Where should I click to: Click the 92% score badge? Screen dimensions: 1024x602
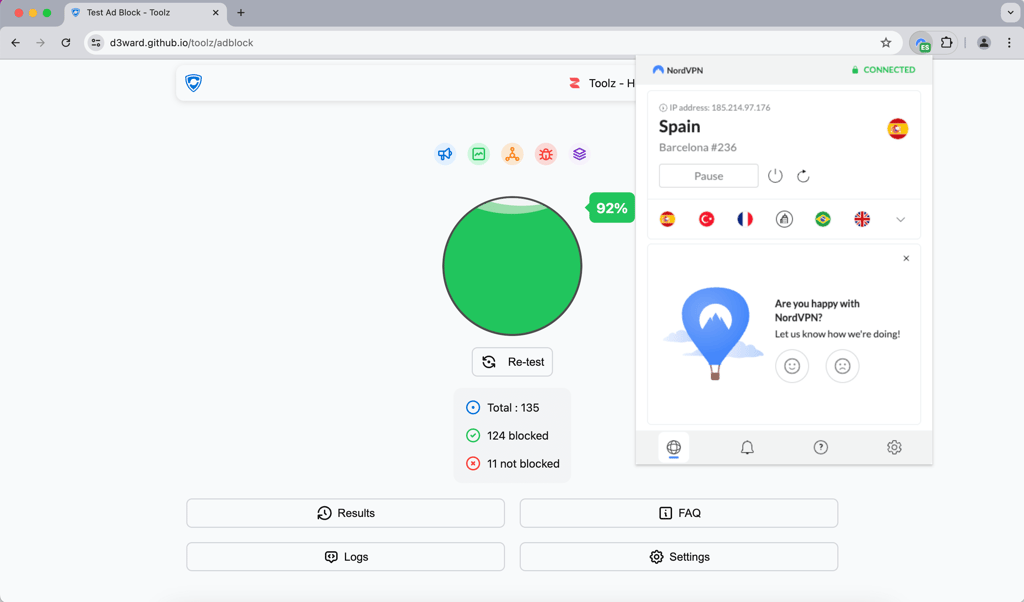(x=611, y=208)
